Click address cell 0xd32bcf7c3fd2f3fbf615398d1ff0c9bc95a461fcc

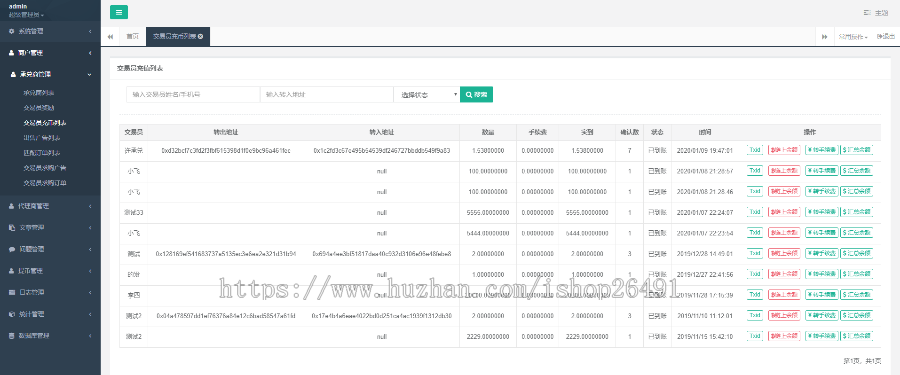click(226, 150)
